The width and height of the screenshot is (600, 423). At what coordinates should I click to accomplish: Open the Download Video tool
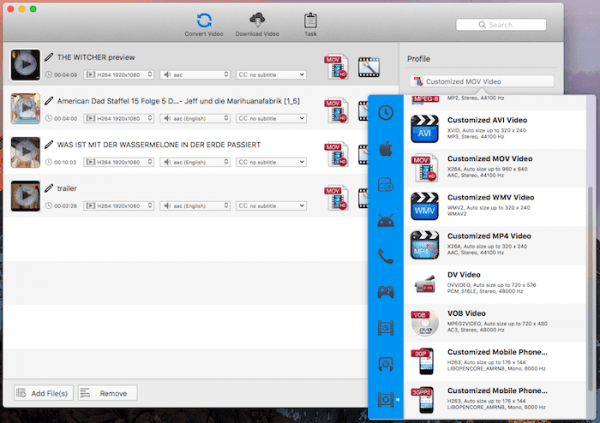[257, 20]
